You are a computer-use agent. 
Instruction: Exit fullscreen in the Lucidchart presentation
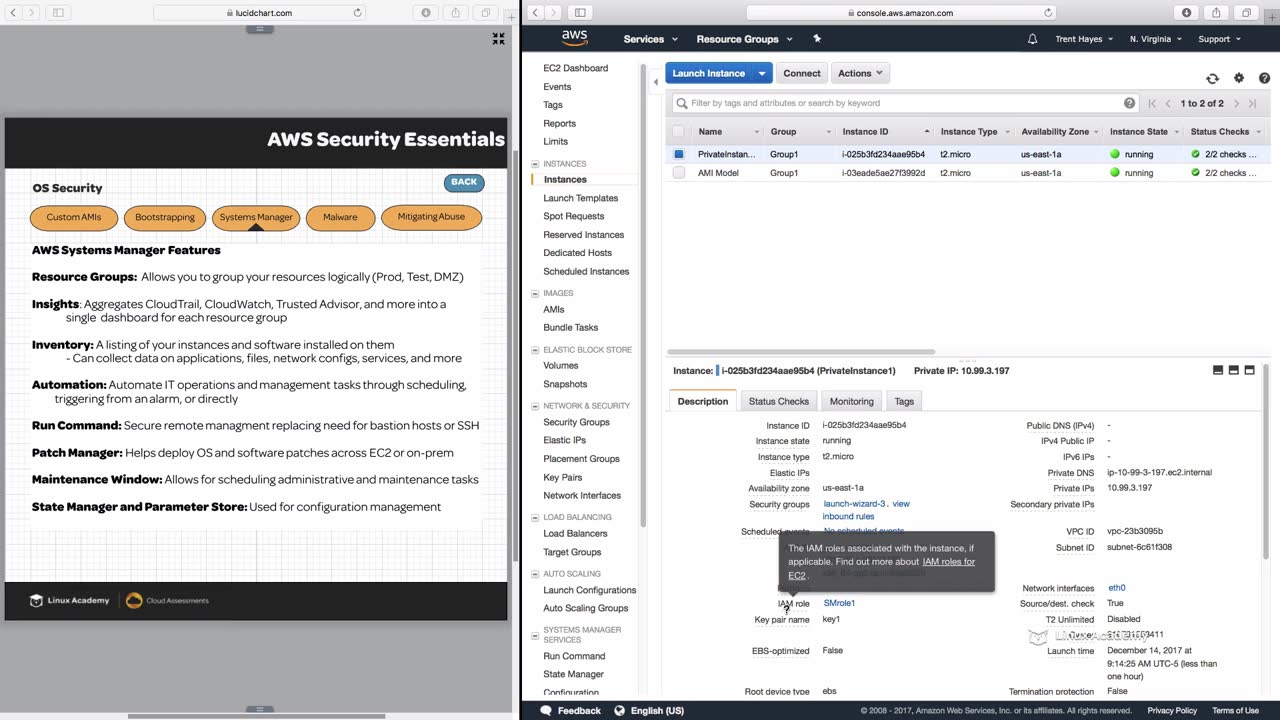coord(498,39)
